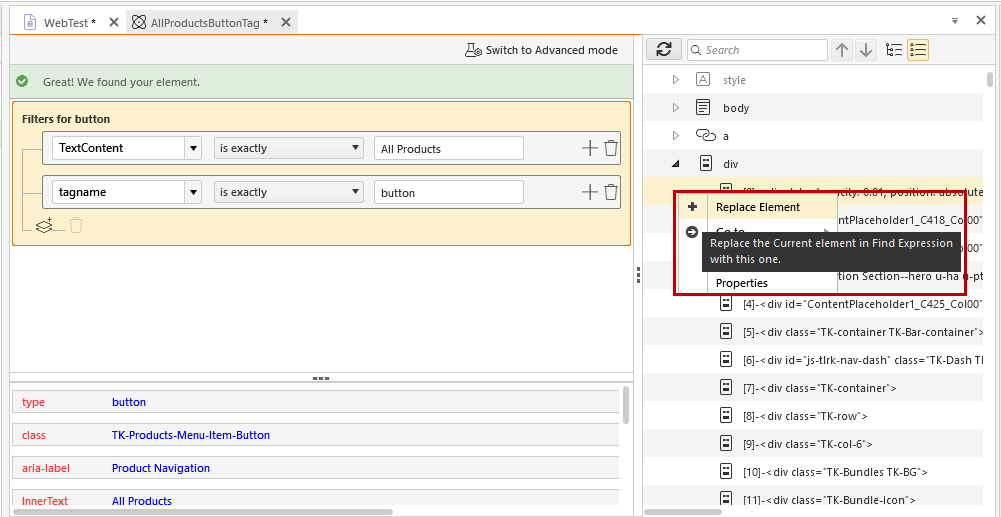Expand the body node

pos(675,108)
